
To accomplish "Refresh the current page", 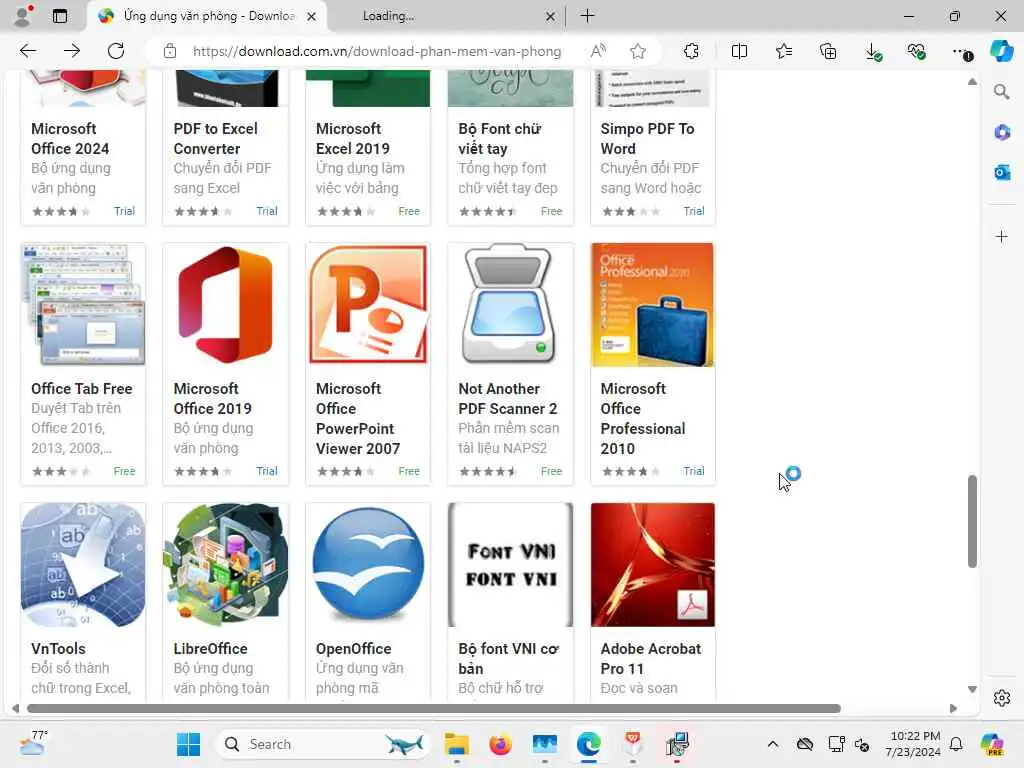I will [x=116, y=51].
